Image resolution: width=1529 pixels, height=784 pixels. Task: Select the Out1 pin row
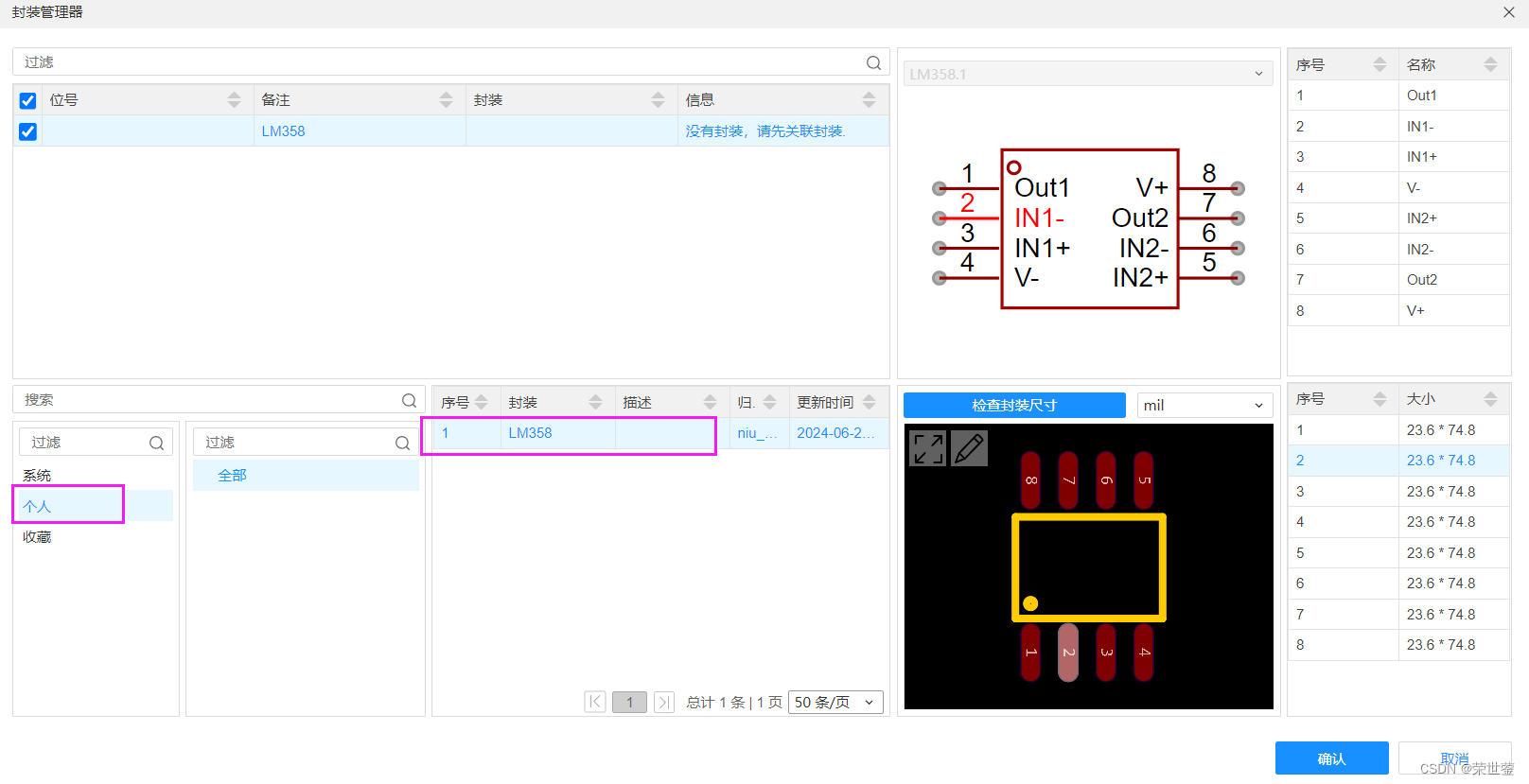(x=1398, y=96)
